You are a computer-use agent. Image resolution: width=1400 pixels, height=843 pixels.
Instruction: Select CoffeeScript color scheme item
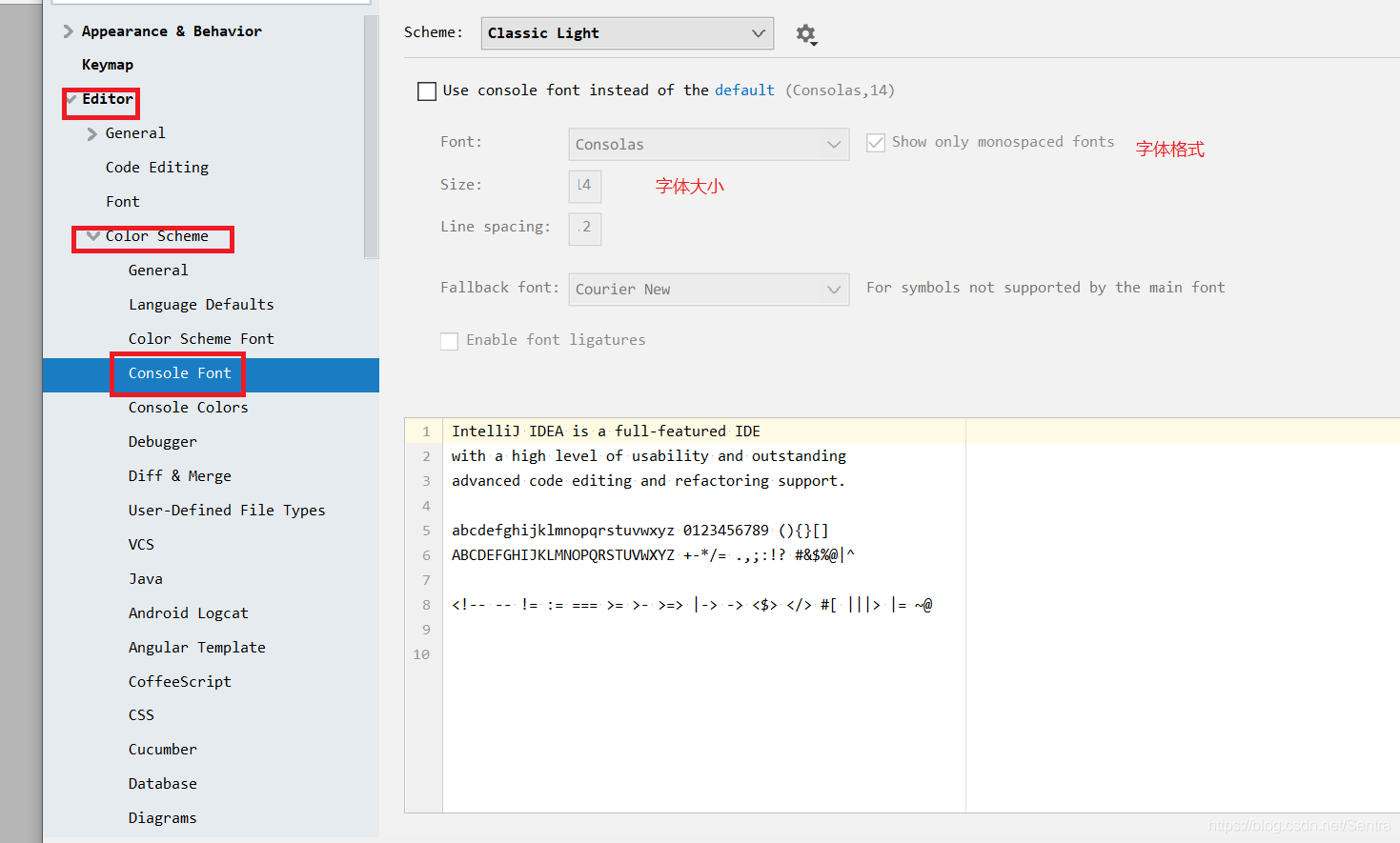[x=180, y=682]
